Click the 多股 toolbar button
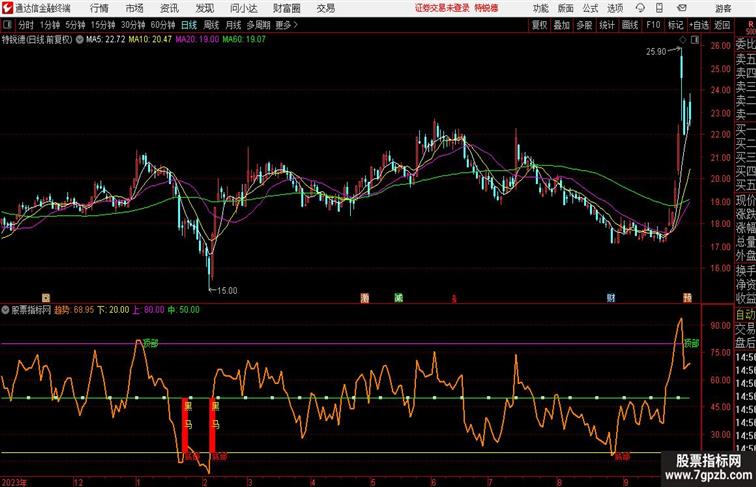The width and height of the screenshot is (756, 487). (584, 25)
